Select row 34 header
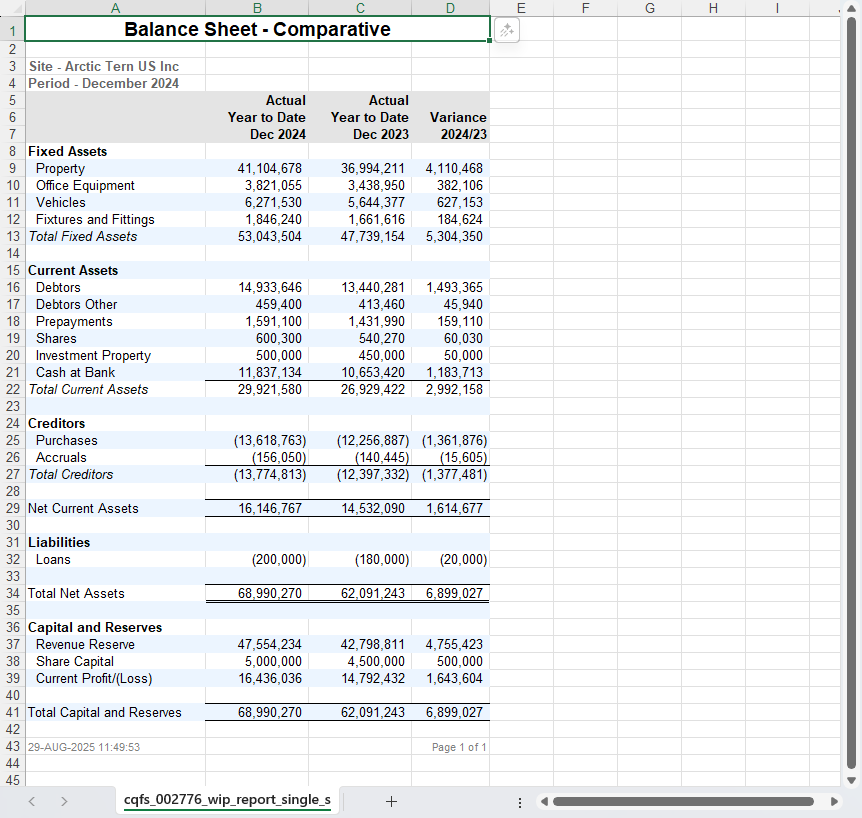 point(12,593)
